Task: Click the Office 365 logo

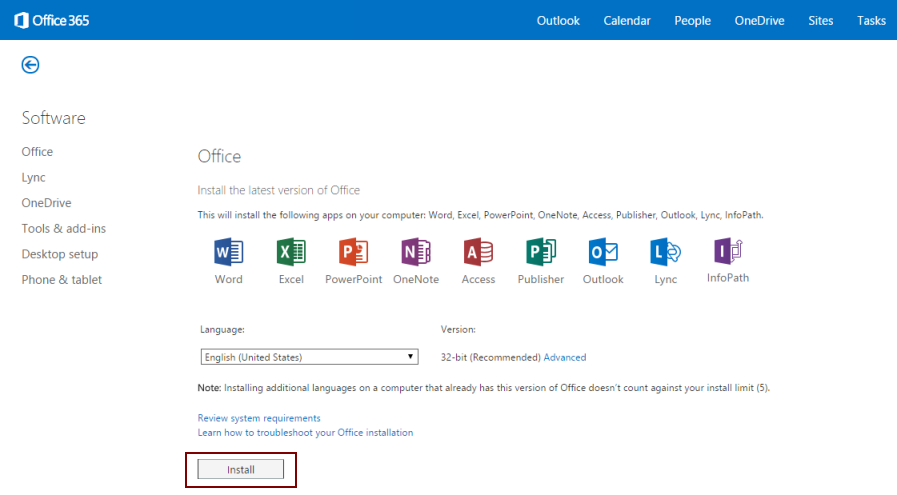Action: point(51,21)
